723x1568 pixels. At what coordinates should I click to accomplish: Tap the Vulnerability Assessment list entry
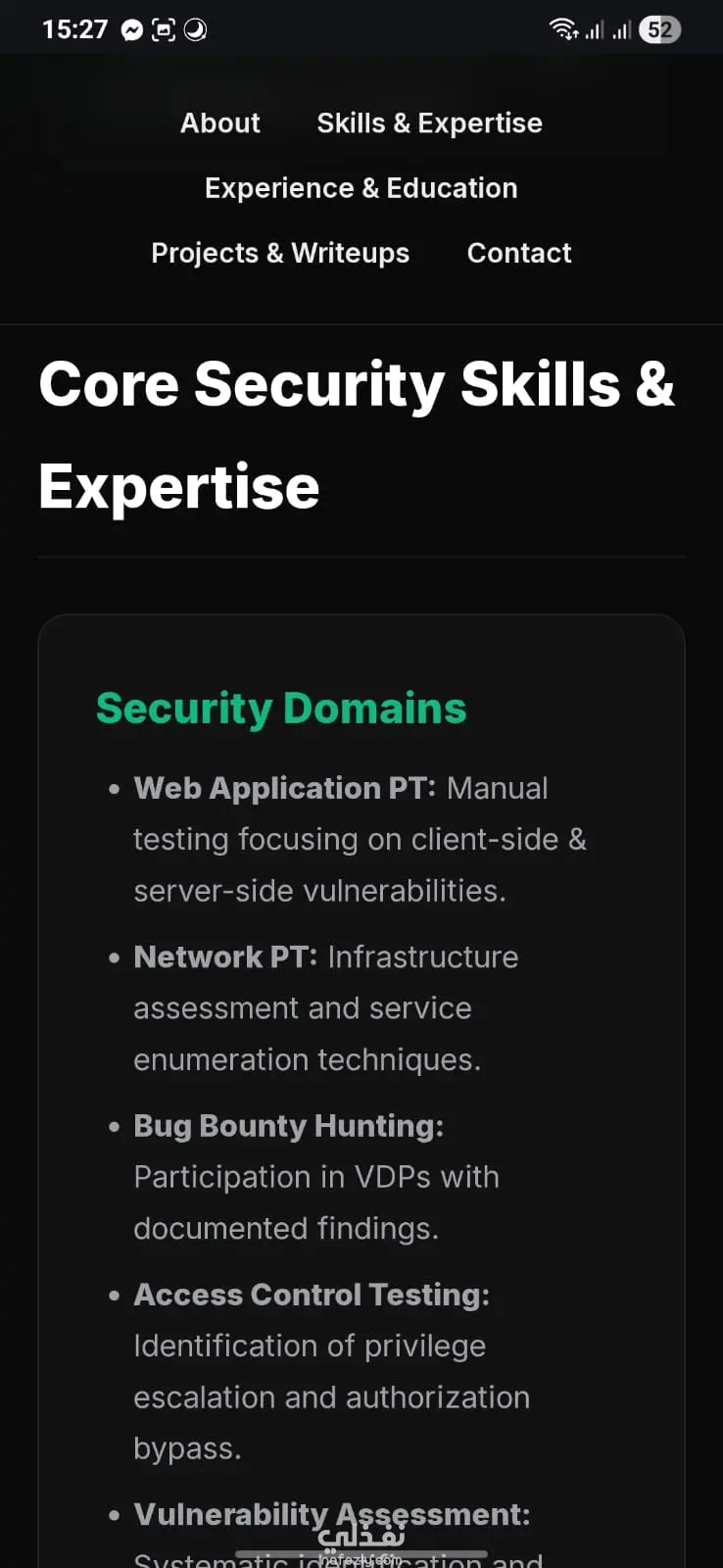(332, 1515)
